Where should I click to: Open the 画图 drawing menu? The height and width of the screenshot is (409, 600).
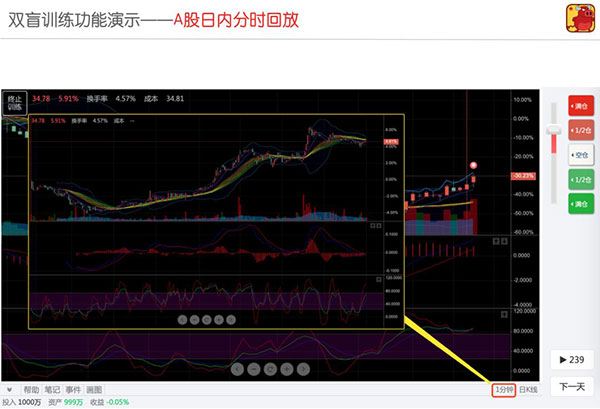95,390
